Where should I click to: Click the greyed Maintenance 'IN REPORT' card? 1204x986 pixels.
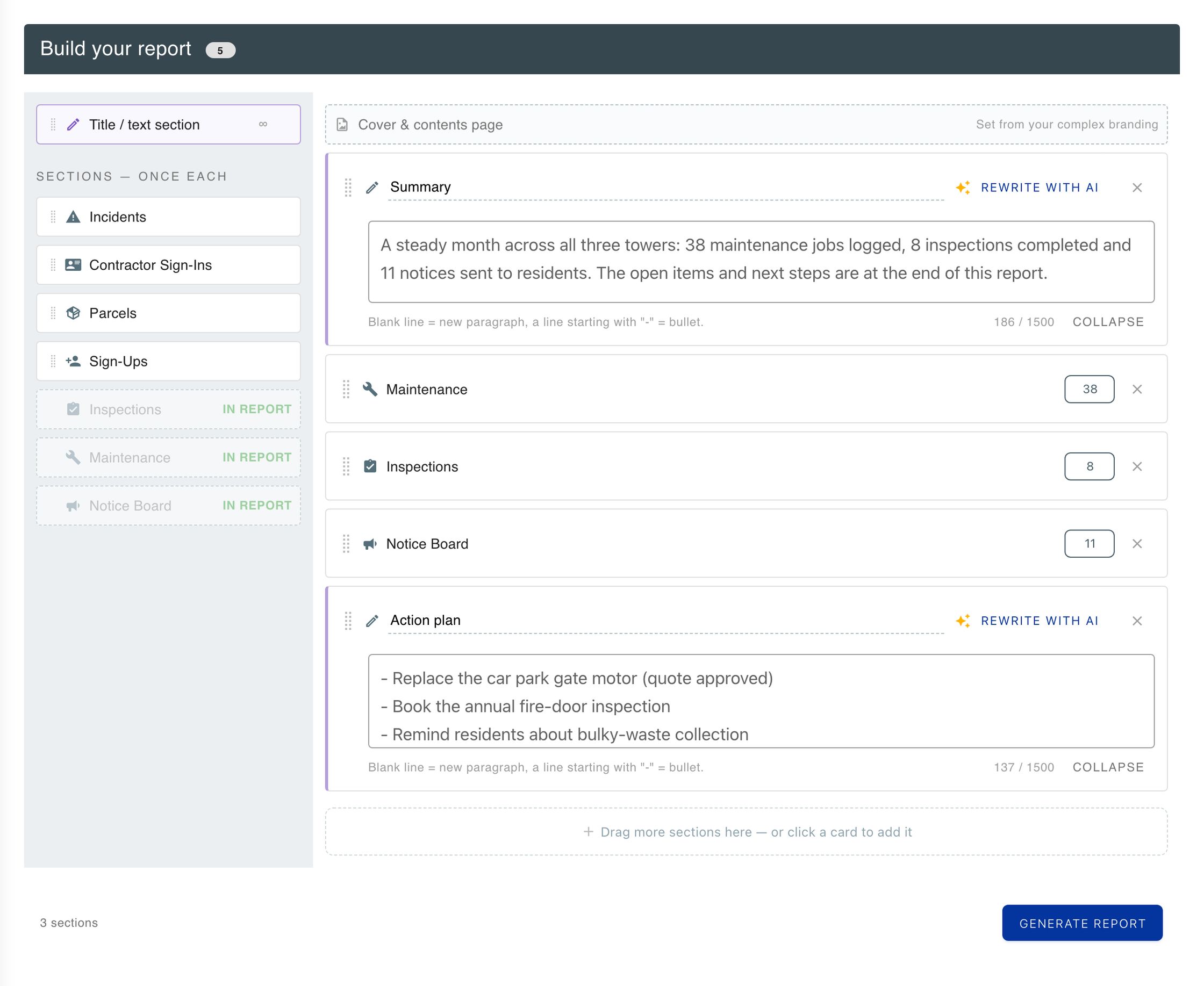tap(168, 457)
